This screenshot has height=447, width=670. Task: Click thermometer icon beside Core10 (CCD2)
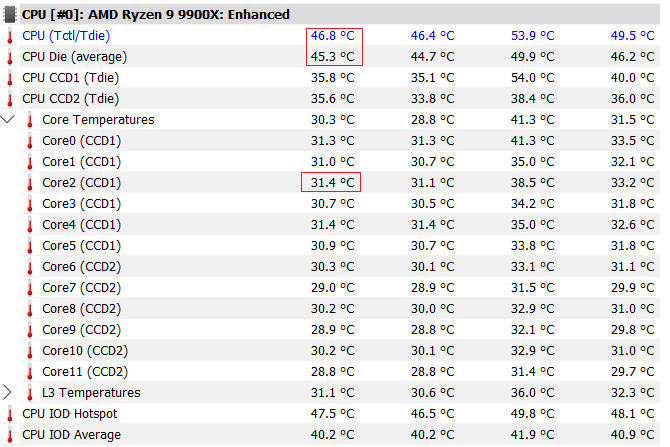(30, 350)
